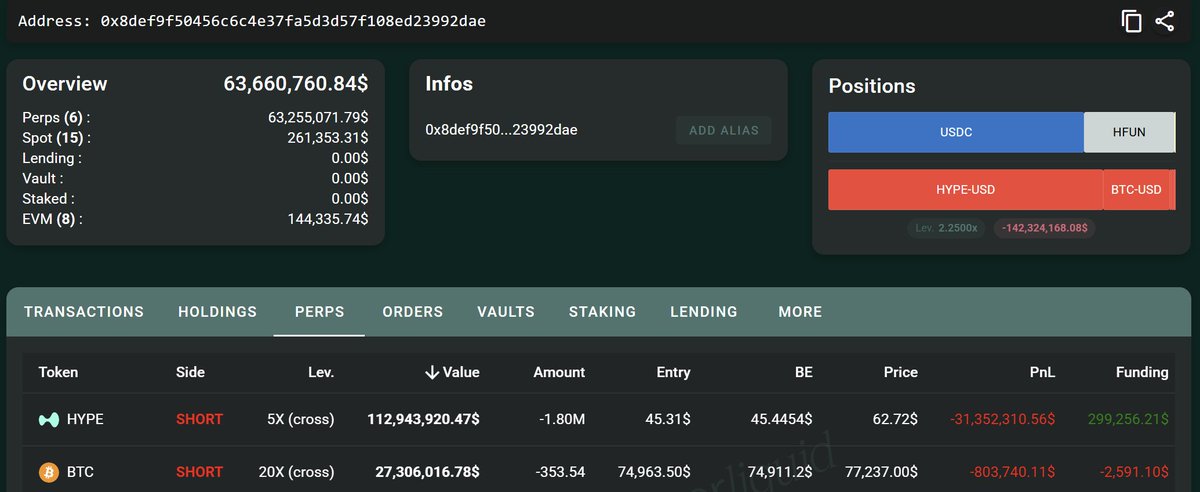Image resolution: width=1200 pixels, height=492 pixels.
Task: Open the TRANSACTIONS tab
Action: click(84, 312)
